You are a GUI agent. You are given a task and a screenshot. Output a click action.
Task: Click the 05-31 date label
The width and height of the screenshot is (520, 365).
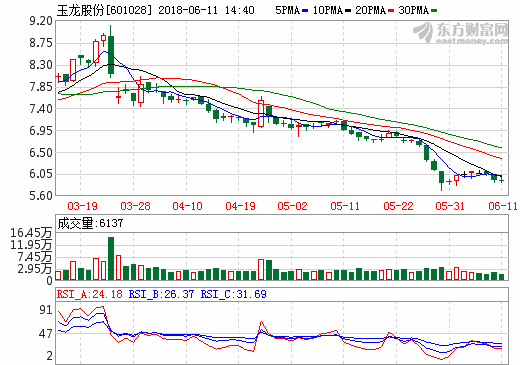450,206
